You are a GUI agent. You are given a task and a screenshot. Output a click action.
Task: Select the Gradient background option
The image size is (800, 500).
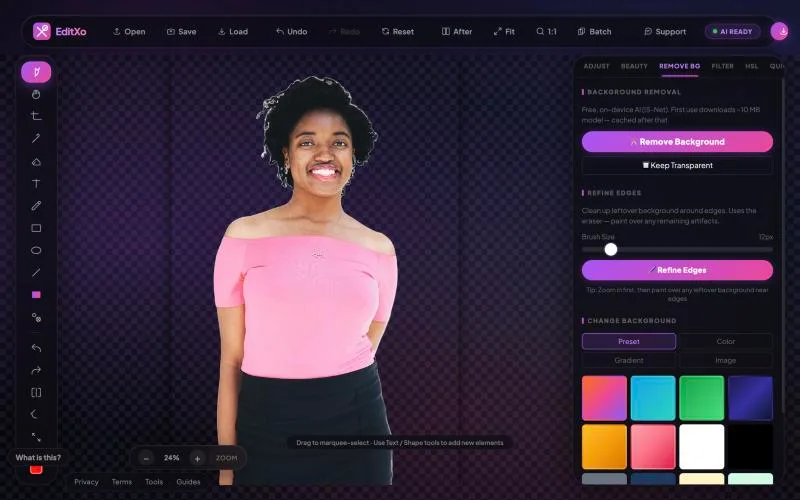coord(629,360)
